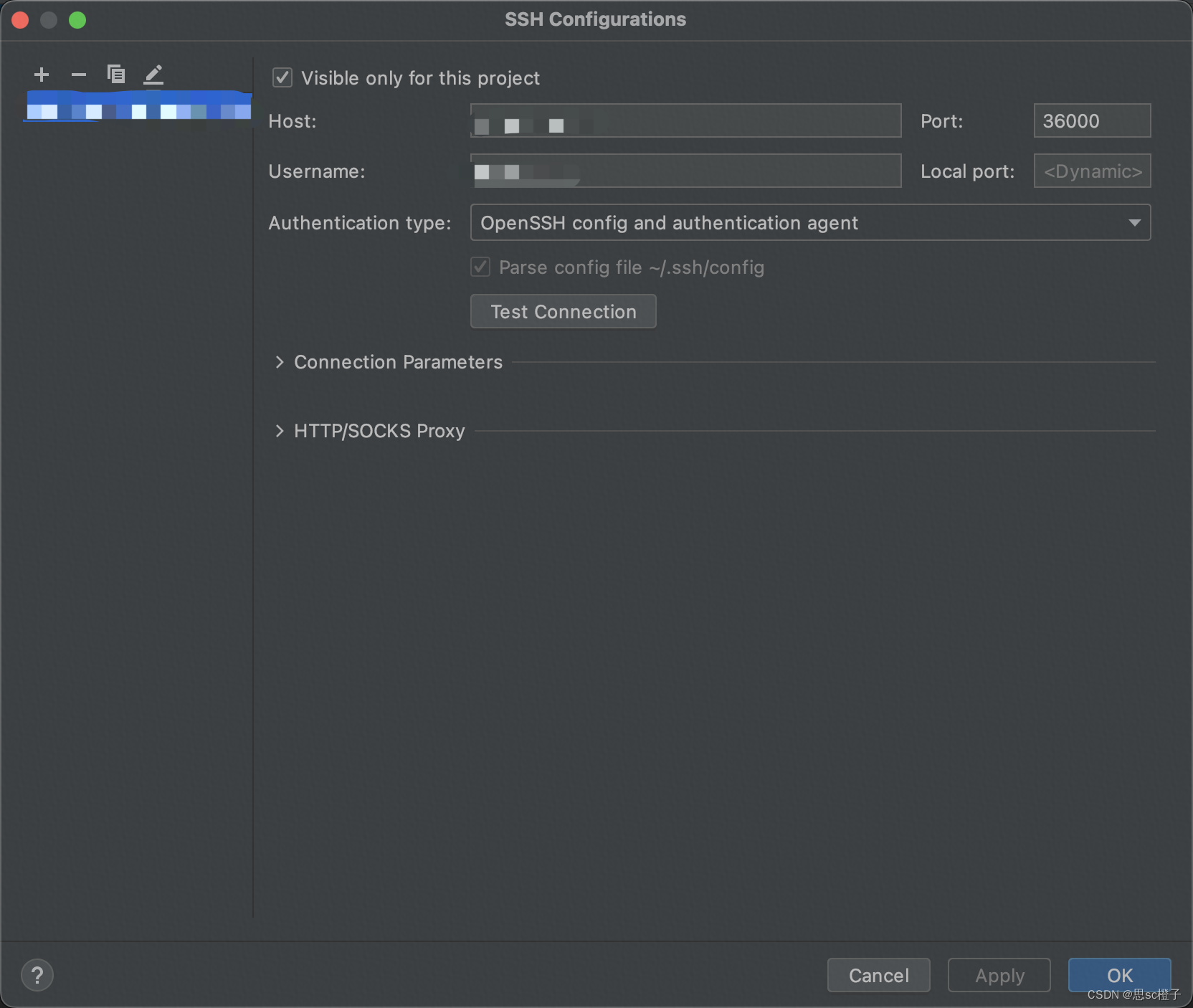Add a new SSH configuration with plus icon
This screenshot has height=1008, width=1193.
[42, 75]
